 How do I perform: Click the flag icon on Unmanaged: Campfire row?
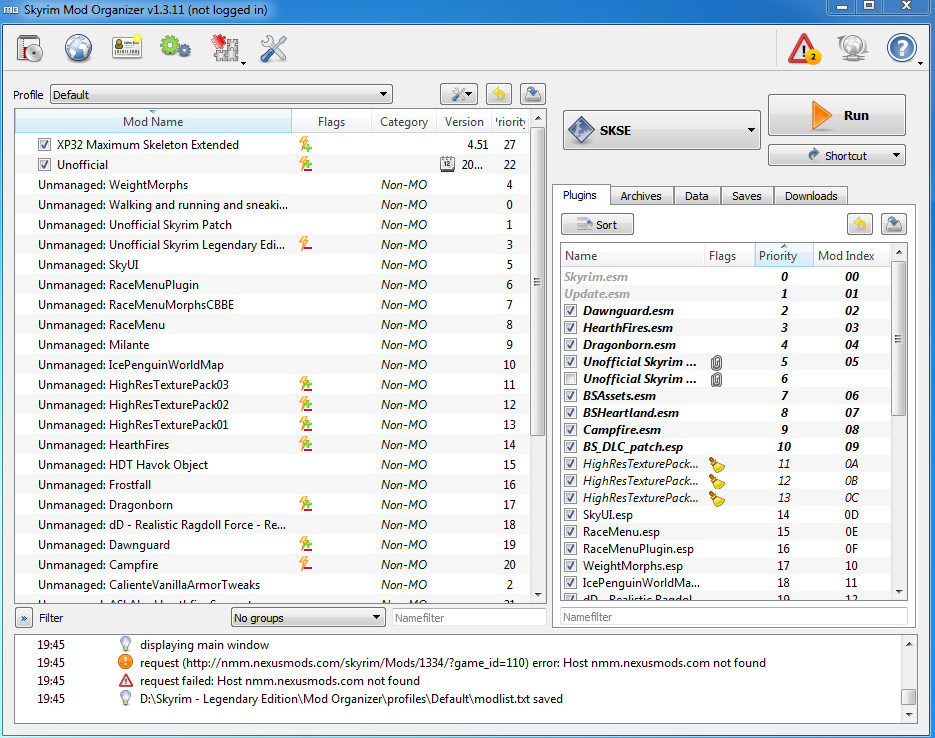pyautogui.click(x=305, y=564)
